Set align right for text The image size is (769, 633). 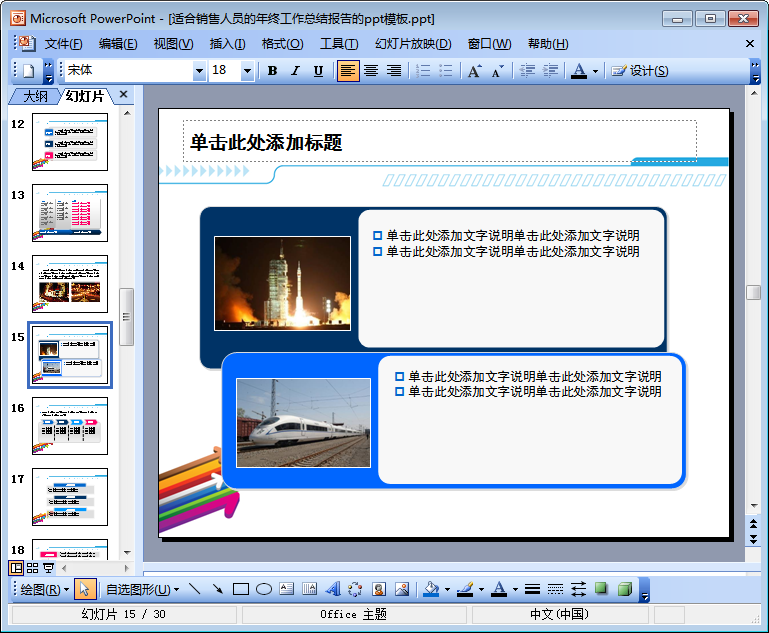pos(394,71)
